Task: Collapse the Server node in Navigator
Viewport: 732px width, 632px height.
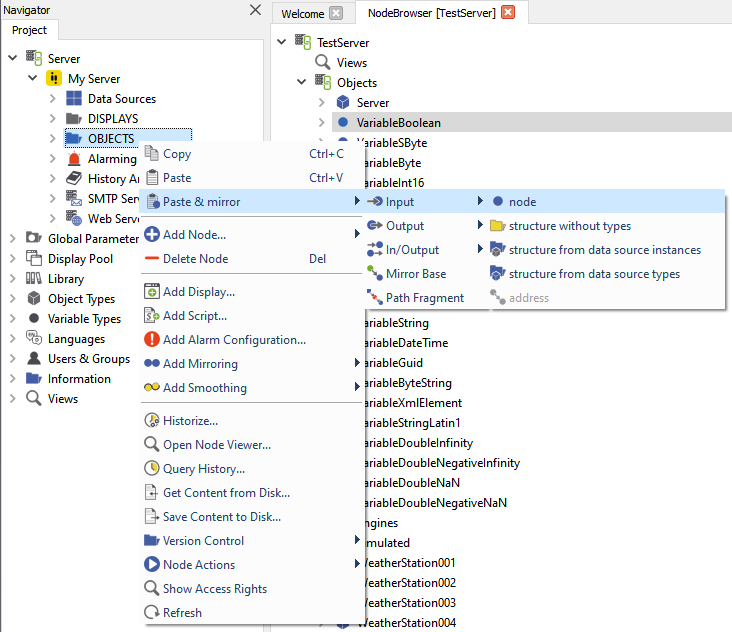Action: coord(13,58)
